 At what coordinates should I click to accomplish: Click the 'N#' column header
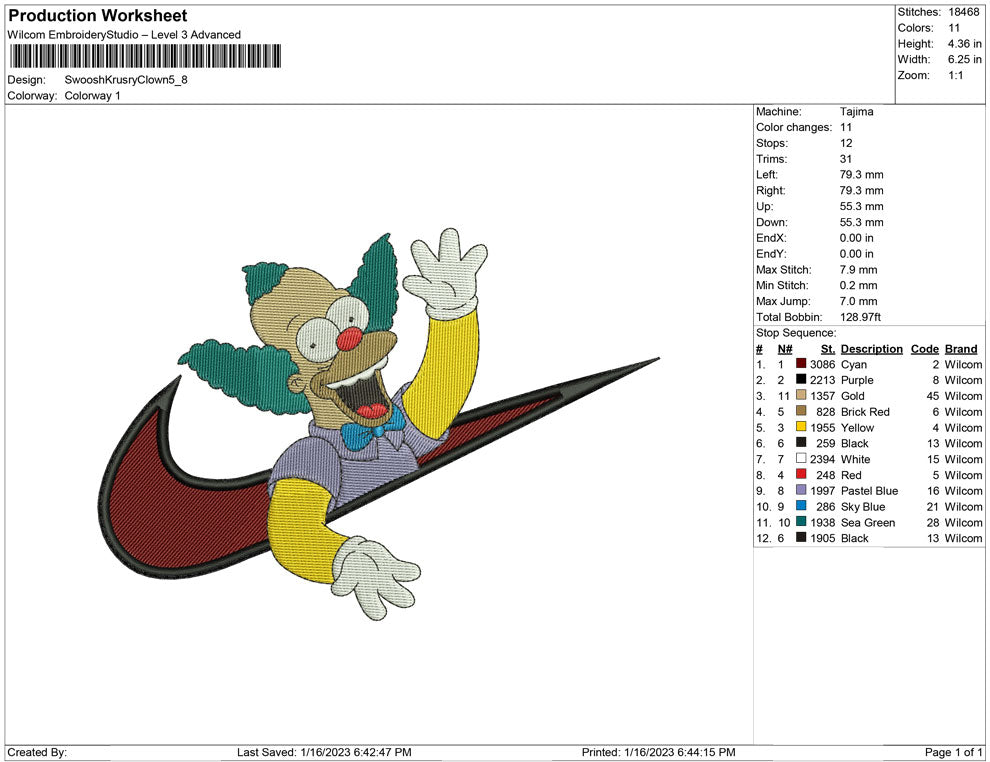(x=785, y=349)
